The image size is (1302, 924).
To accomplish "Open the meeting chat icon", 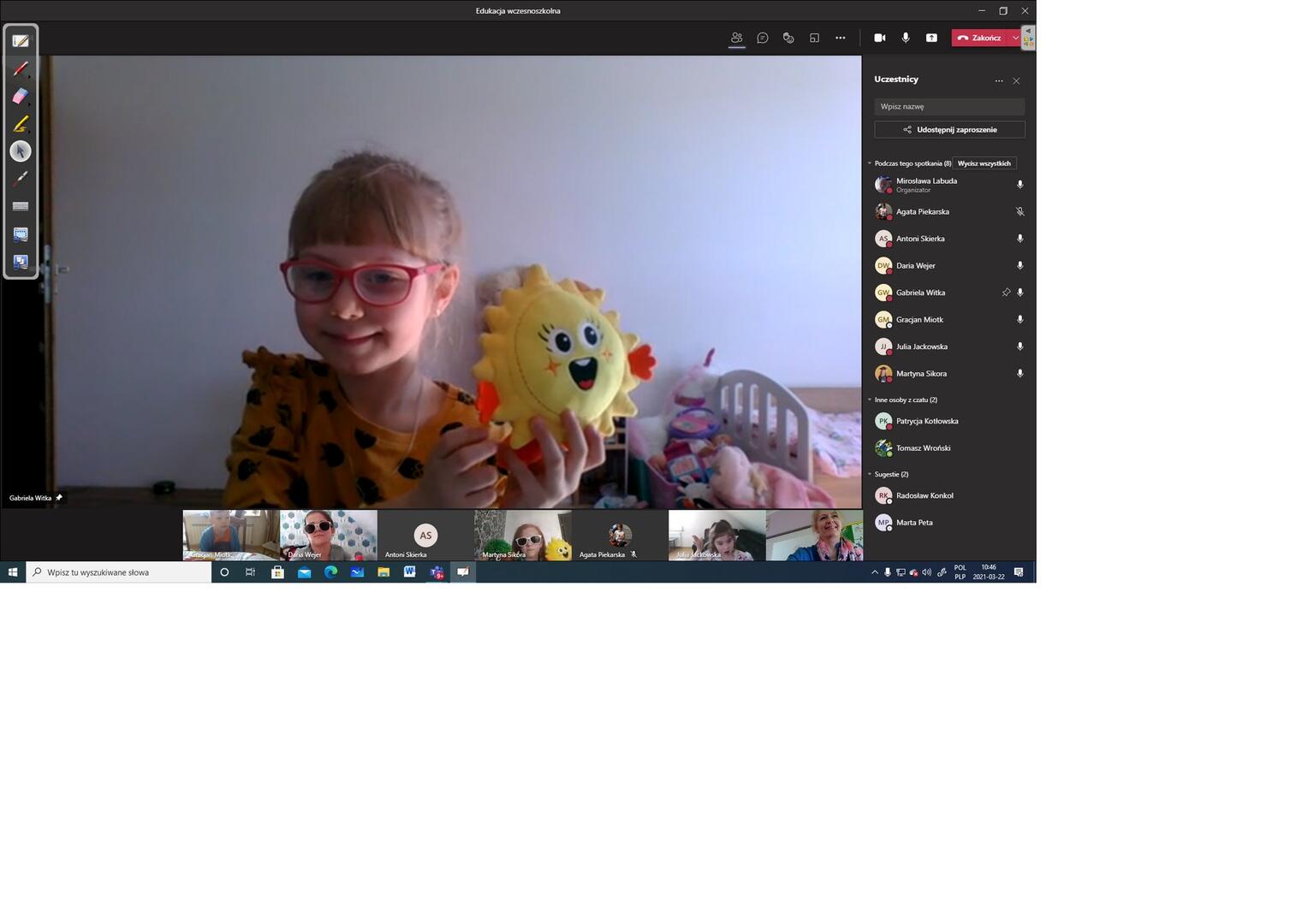I will coord(763,38).
